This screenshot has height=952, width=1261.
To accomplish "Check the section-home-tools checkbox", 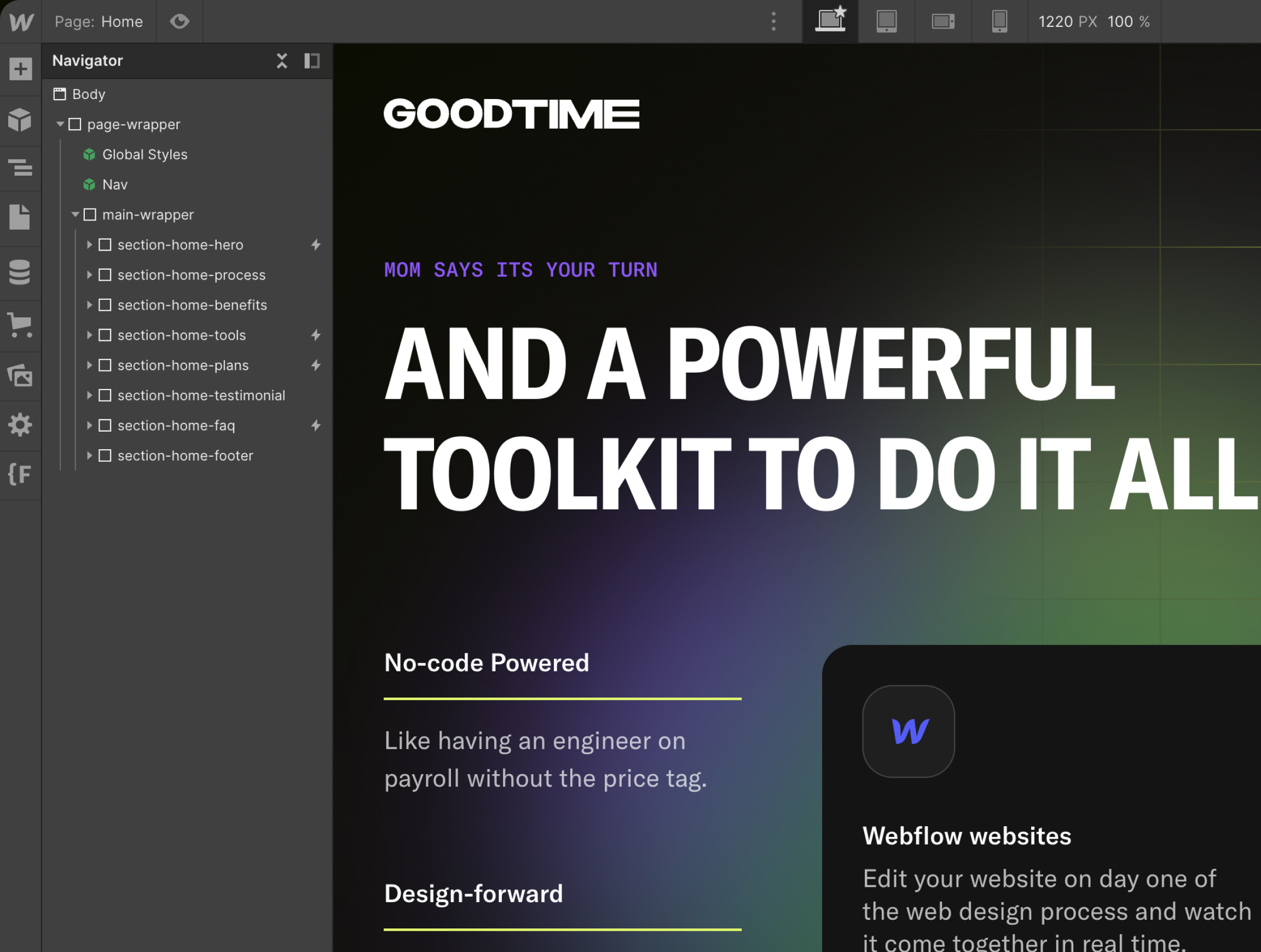I will 105,335.
